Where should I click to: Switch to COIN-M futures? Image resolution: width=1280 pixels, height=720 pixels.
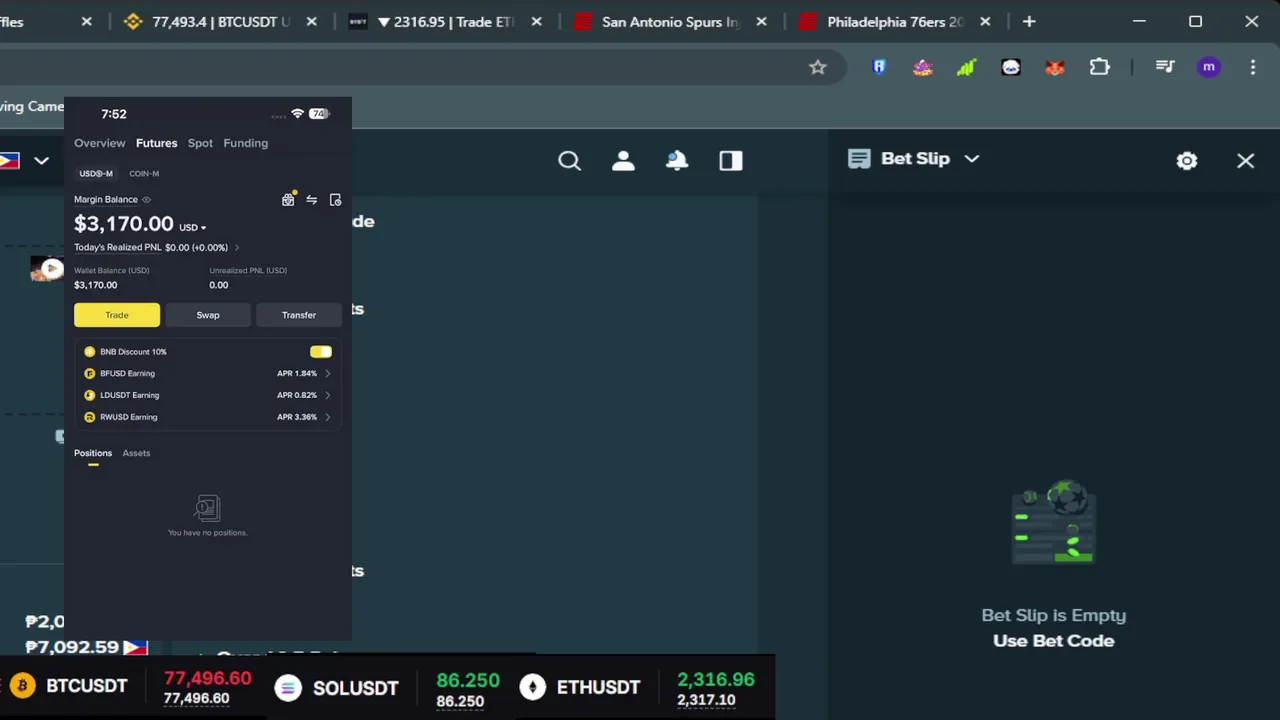click(x=144, y=174)
